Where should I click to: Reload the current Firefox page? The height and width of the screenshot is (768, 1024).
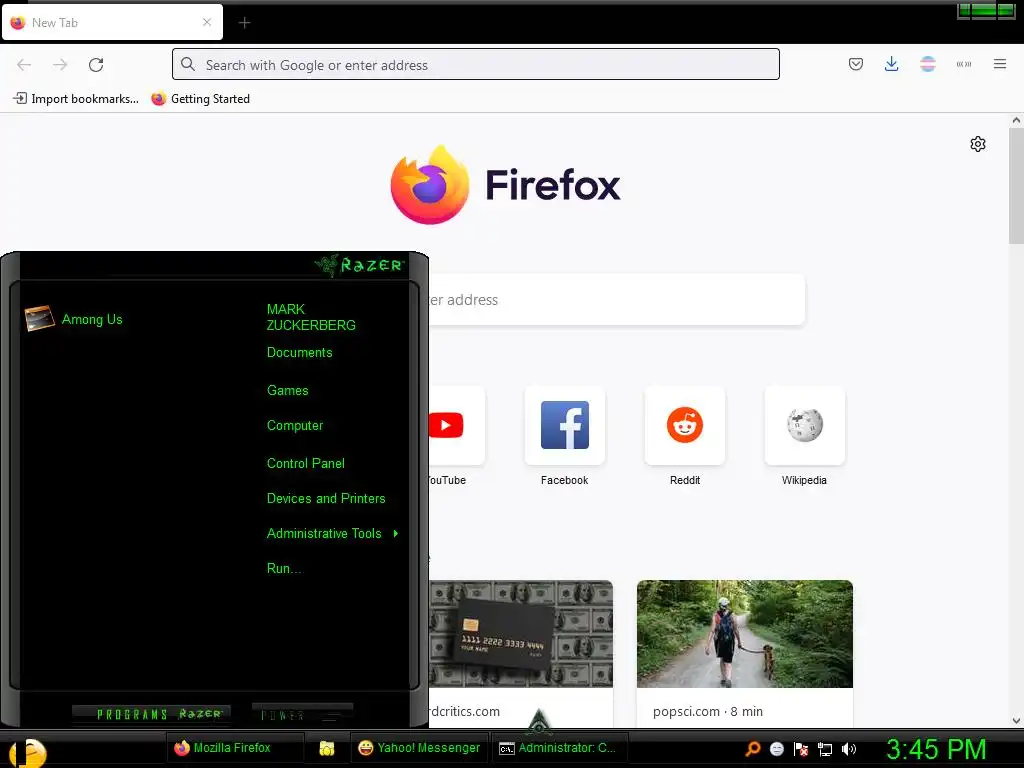click(x=96, y=65)
